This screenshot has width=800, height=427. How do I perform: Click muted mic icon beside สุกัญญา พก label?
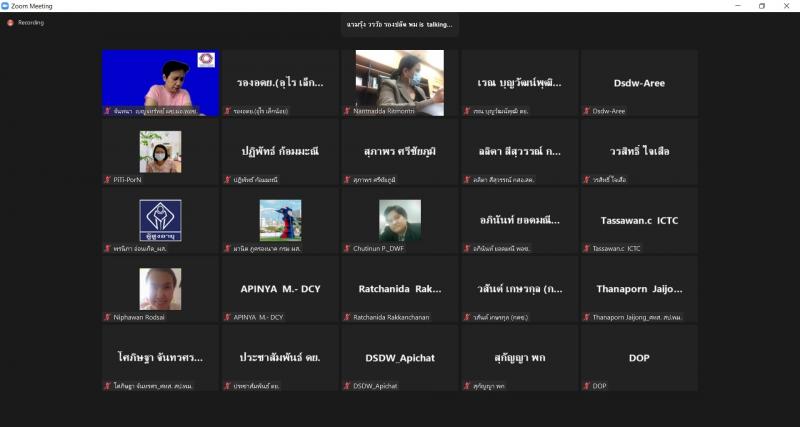point(467,386)
